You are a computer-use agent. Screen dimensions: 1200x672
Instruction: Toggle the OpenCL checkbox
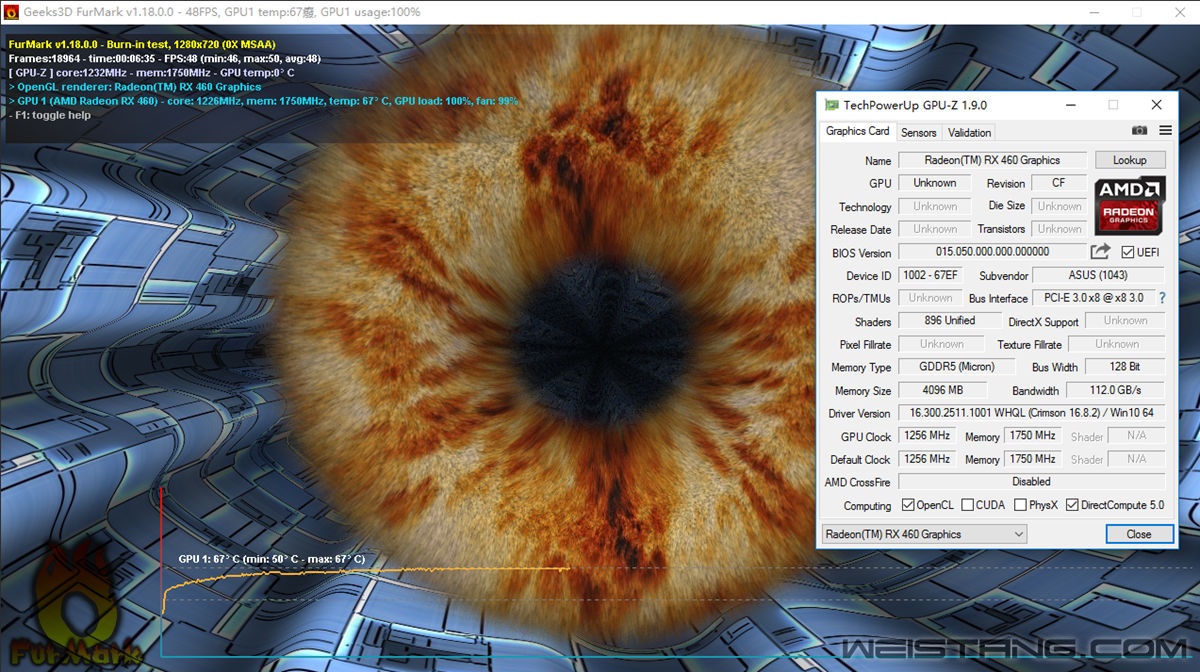click(908, 505)
